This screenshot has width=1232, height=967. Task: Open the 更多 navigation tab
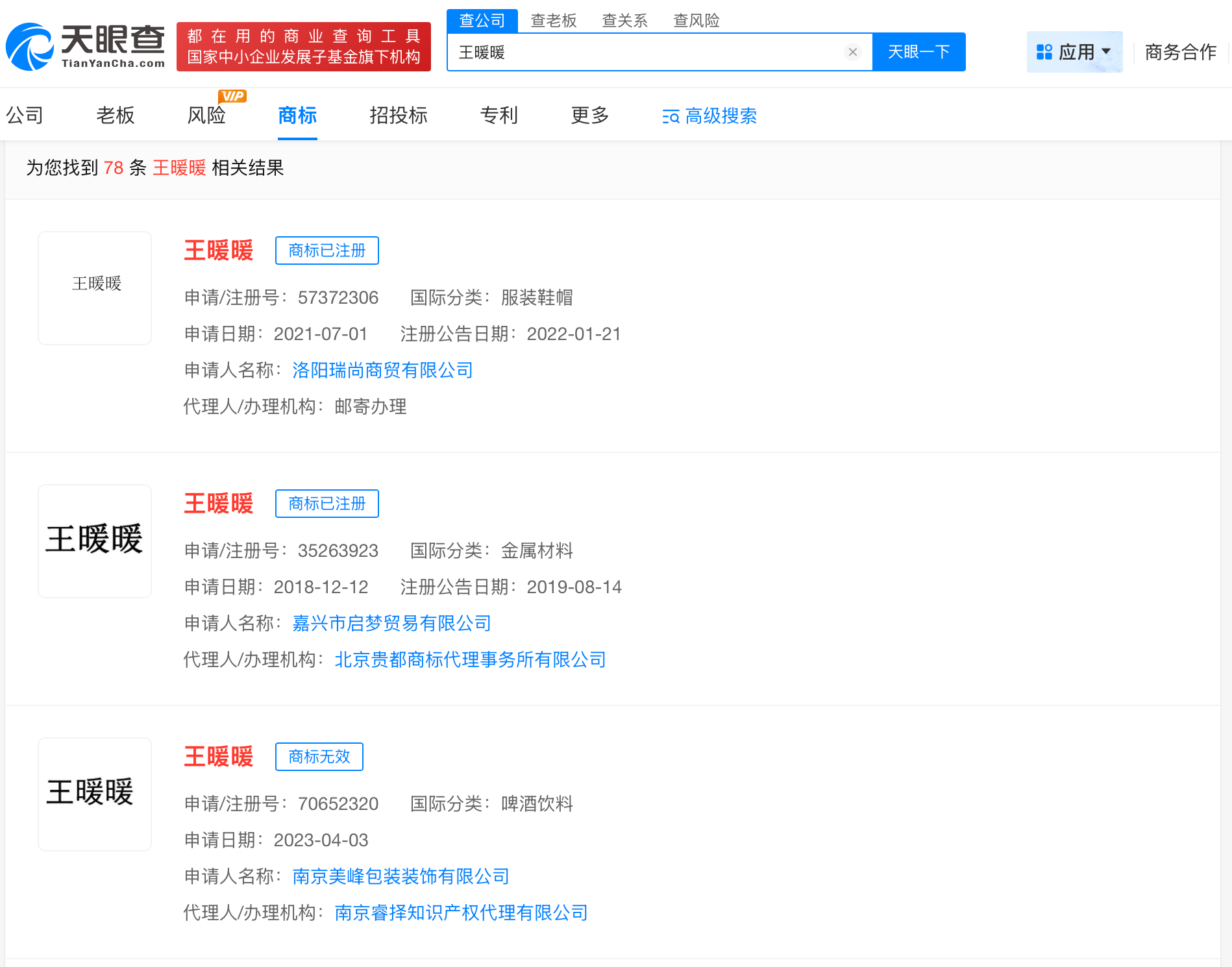point(589,116)
